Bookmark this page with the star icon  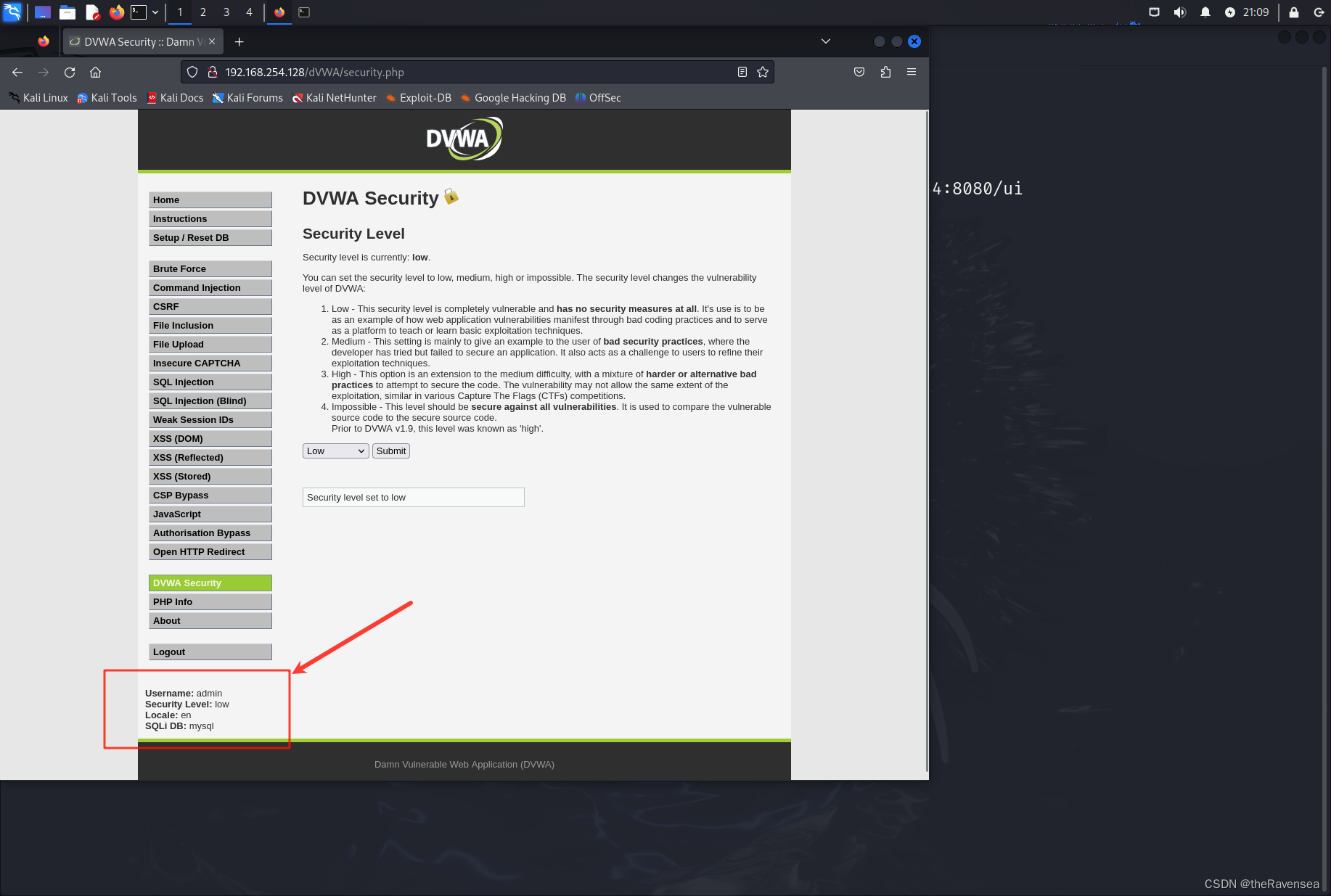pyautogui.click(x=763, y=72)
